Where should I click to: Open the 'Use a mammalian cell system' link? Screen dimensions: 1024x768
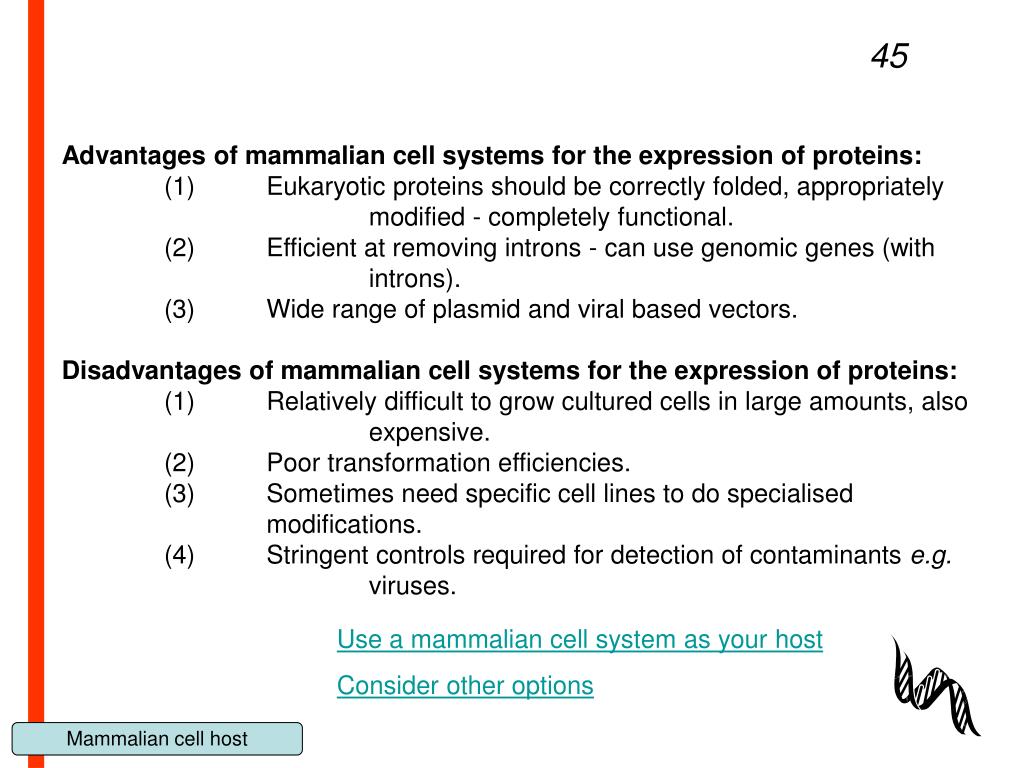click(579, 639)
